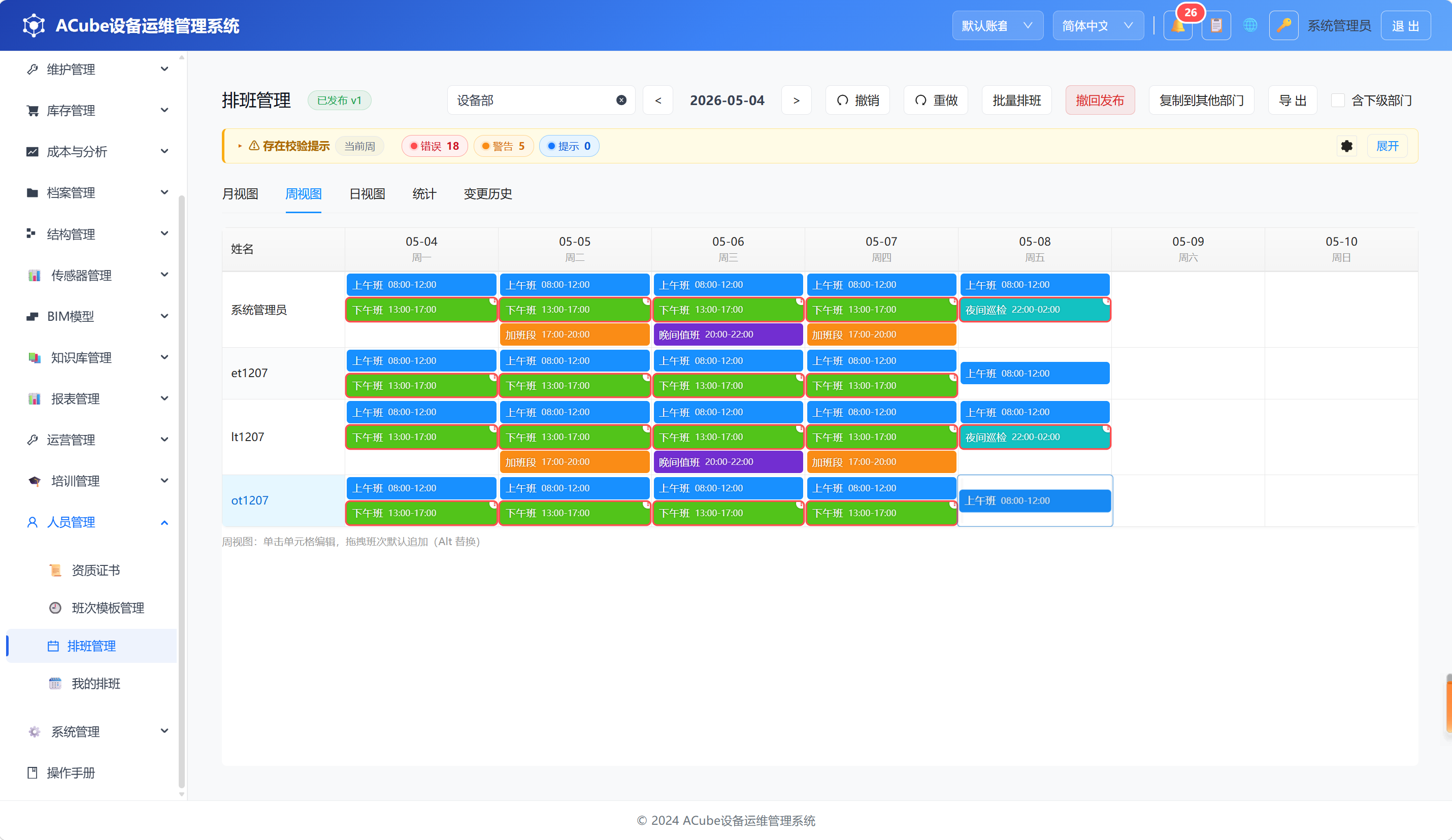Expand the 库存管理 menu
This screenshot has width=1452, height=840.
[97, 111]
